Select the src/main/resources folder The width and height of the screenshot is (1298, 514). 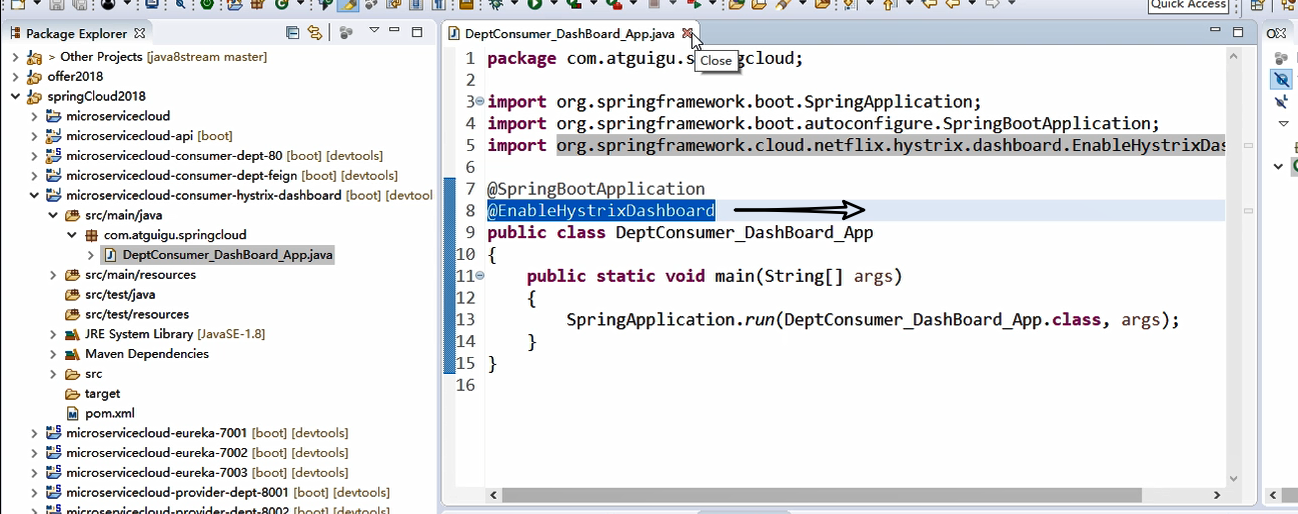140,275
